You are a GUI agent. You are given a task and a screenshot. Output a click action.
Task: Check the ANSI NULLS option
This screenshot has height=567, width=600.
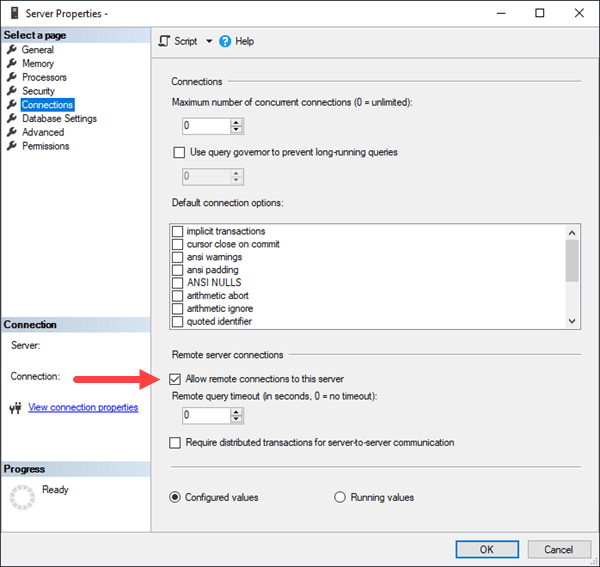pos(178,283)
